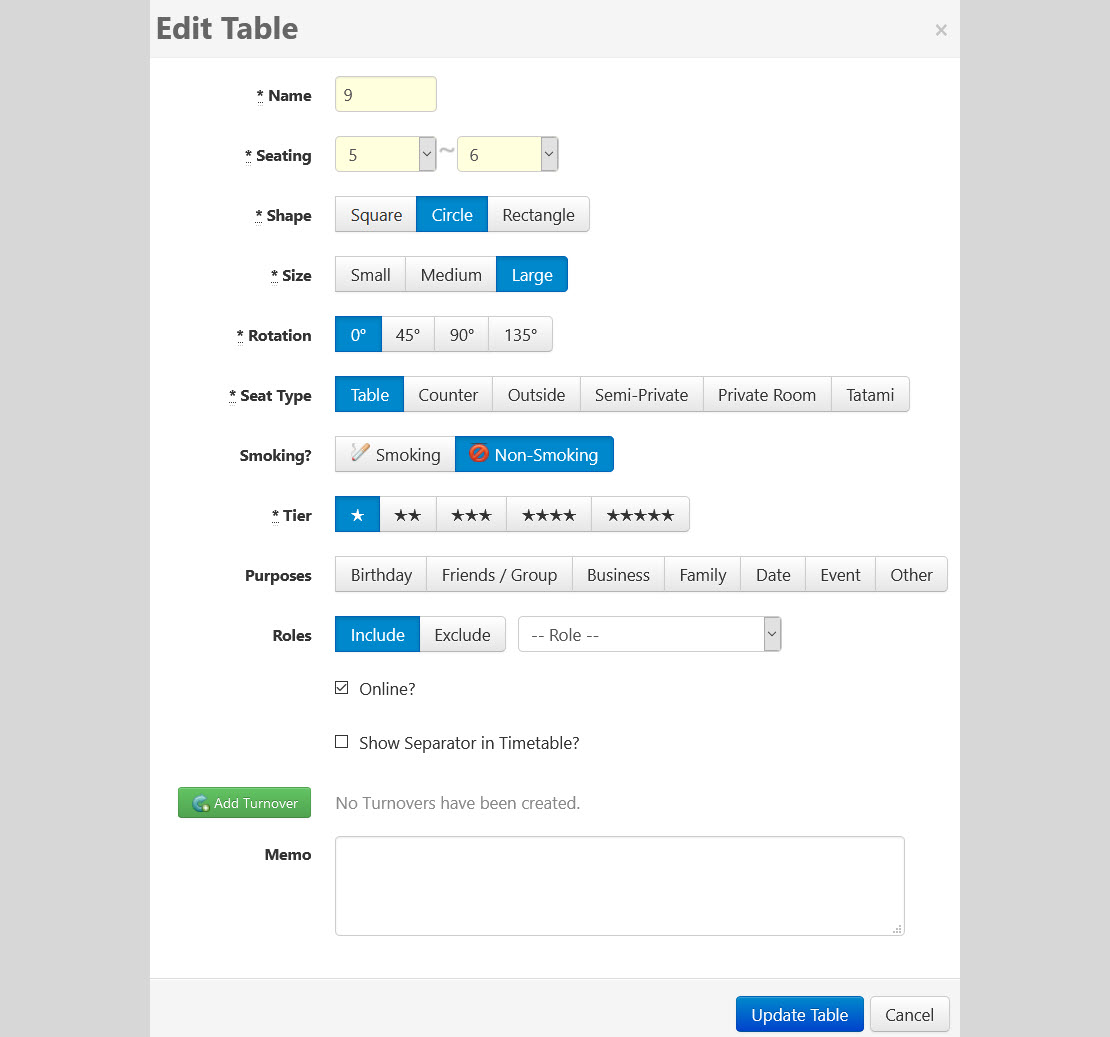Click Add Turnover button
The width and height of the screenshot is (1110, 1037).
244,803
